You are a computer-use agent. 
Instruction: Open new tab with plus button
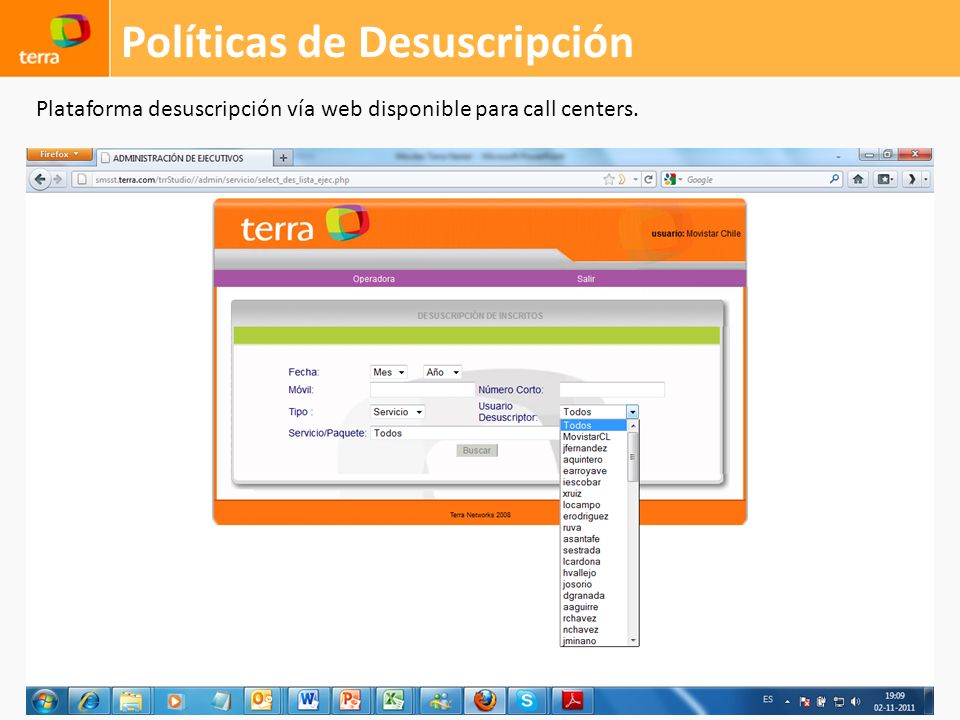pyautogui.click(x=283, y=158)
